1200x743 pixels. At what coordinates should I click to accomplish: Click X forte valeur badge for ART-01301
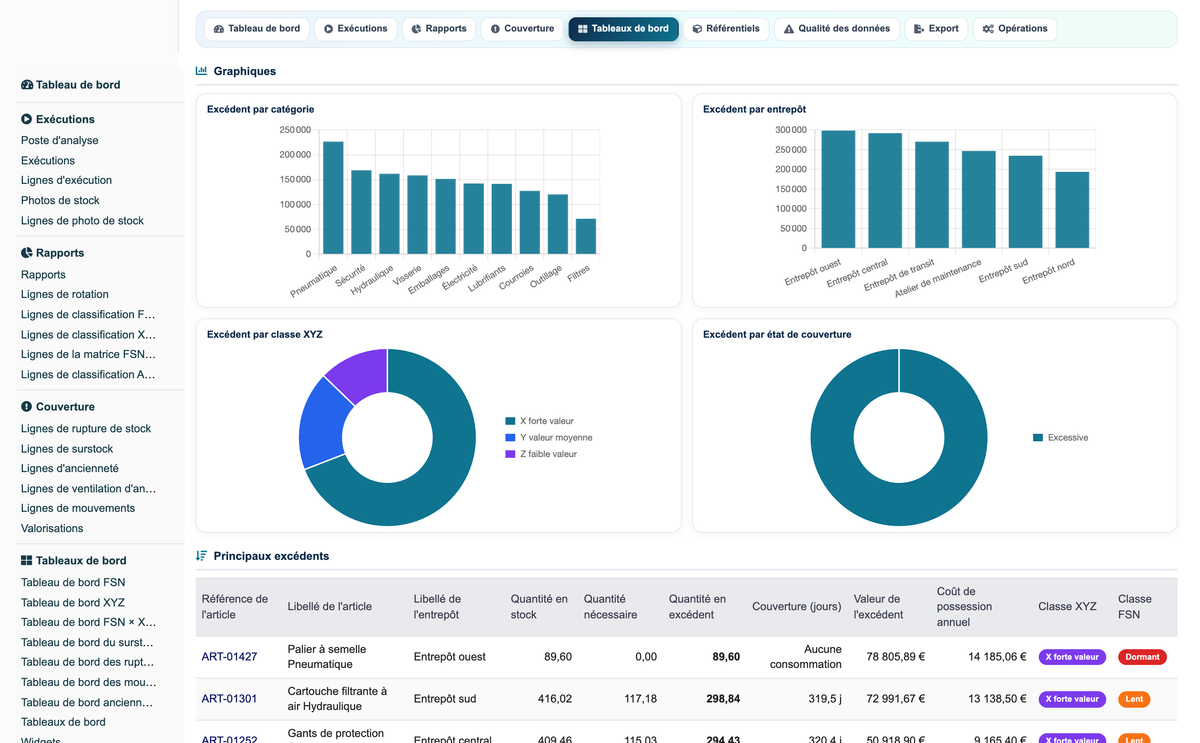pyautogui.click(x=1072, y=699)
